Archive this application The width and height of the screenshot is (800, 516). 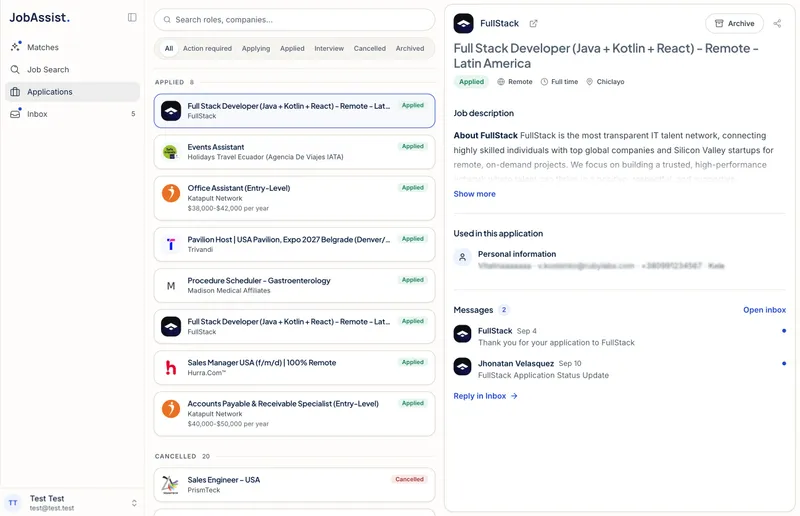pos(734,23)
